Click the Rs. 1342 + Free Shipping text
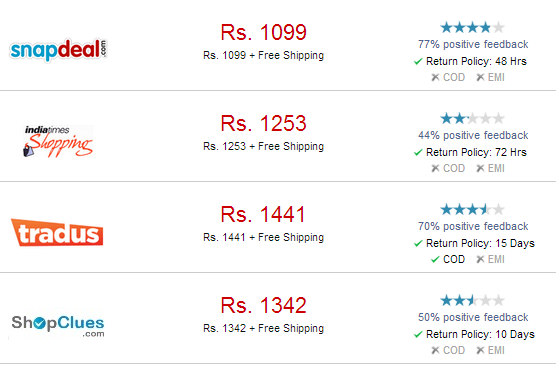 pyautogui.click(x=263, y=328)
